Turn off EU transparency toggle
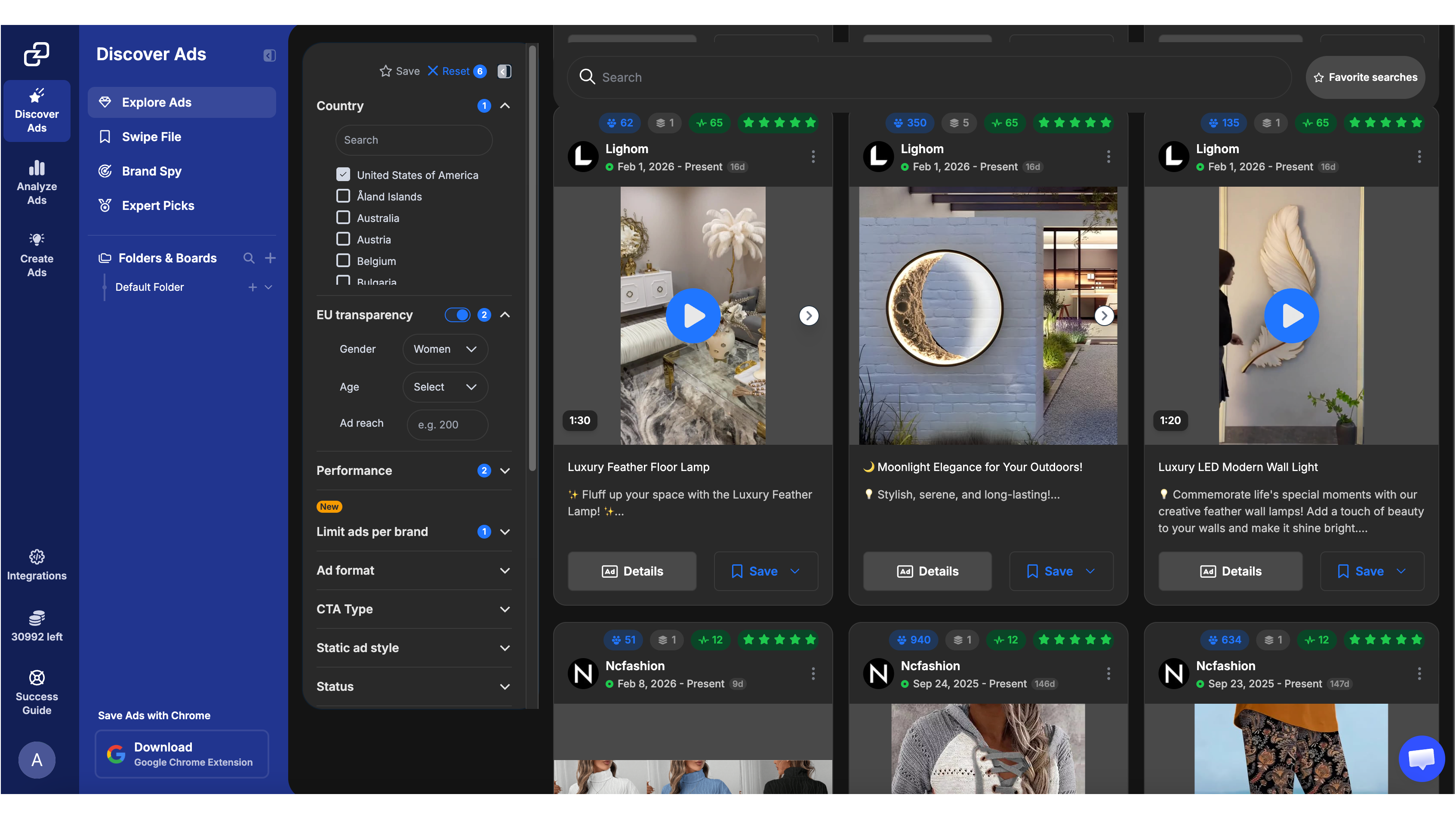 click(x=457, y=315)
